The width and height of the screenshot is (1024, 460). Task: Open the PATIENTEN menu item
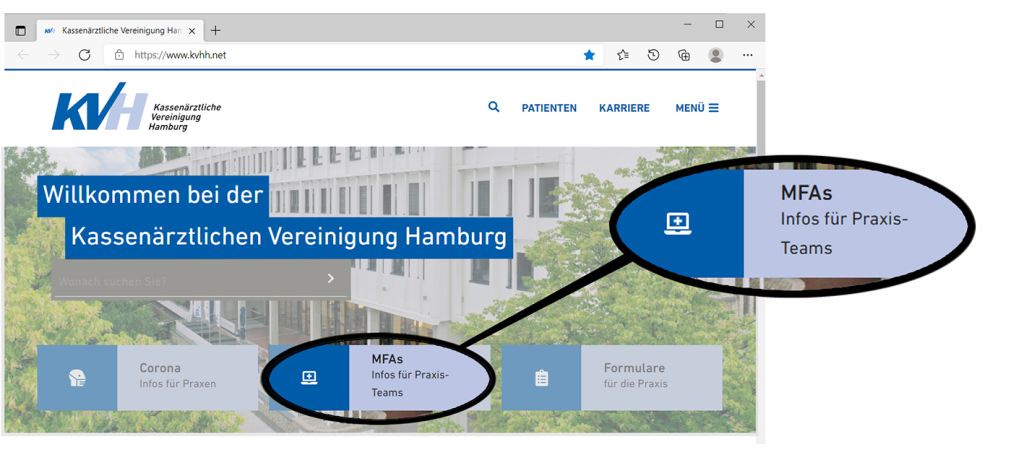549,108
